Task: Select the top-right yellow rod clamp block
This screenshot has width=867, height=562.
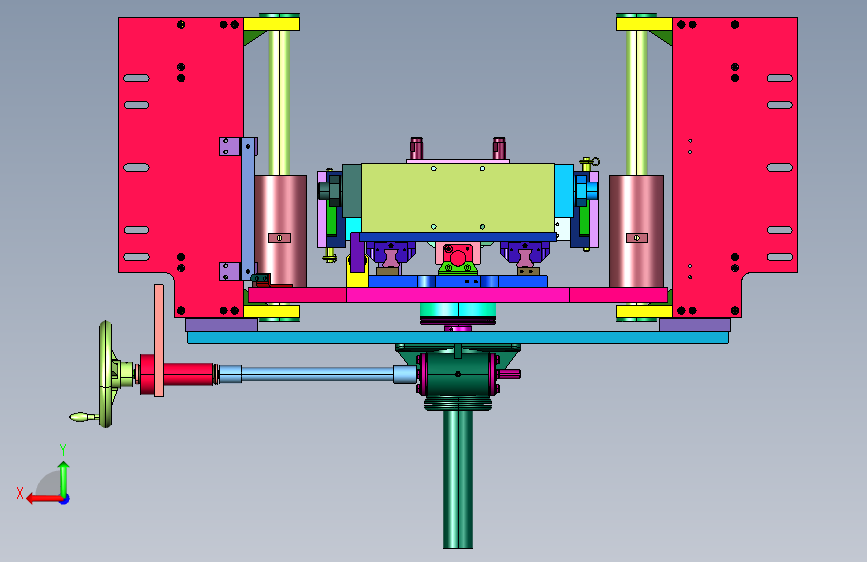Action: (644, 24)
